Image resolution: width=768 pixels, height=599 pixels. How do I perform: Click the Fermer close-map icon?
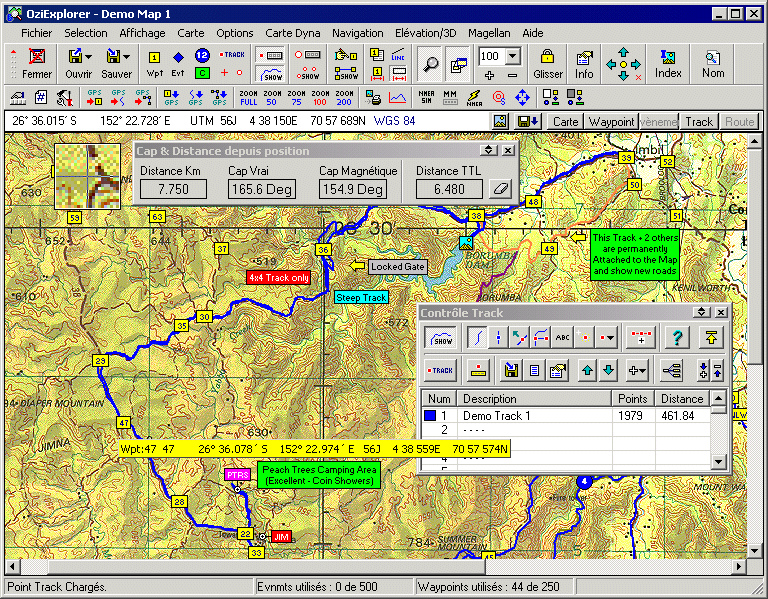(x=37, y=57)
